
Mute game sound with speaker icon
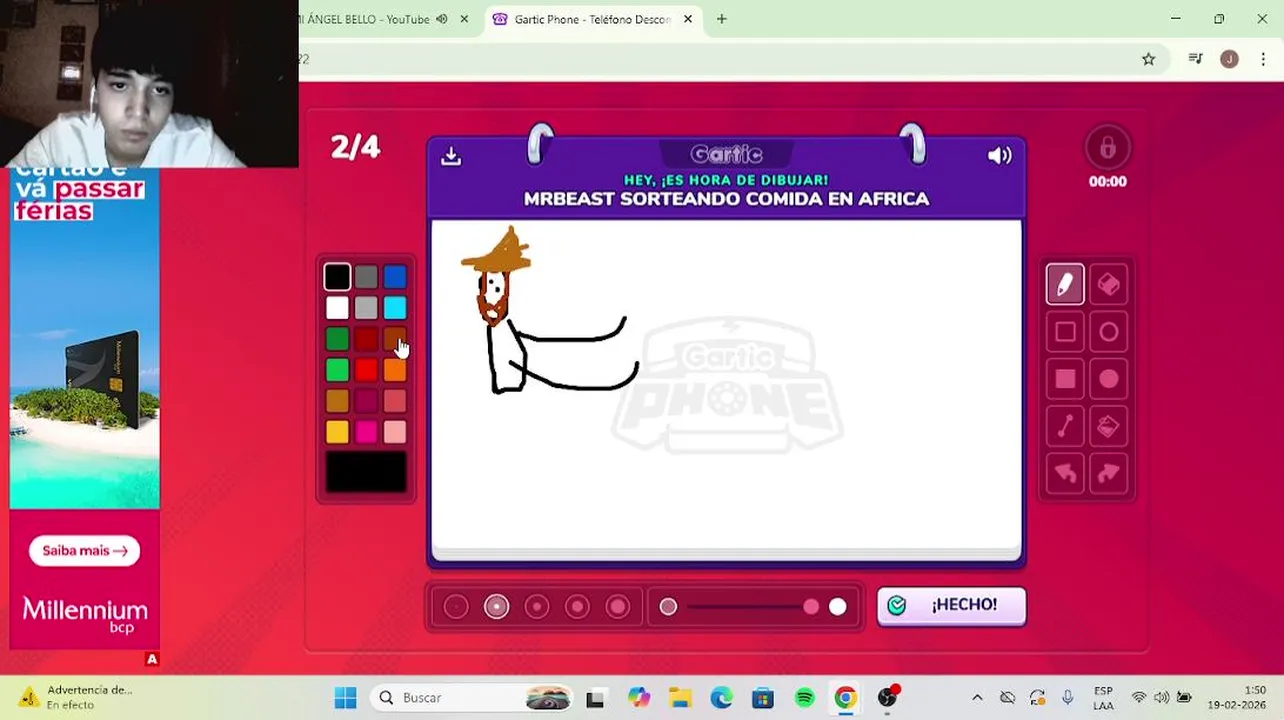tap(999, 156)
